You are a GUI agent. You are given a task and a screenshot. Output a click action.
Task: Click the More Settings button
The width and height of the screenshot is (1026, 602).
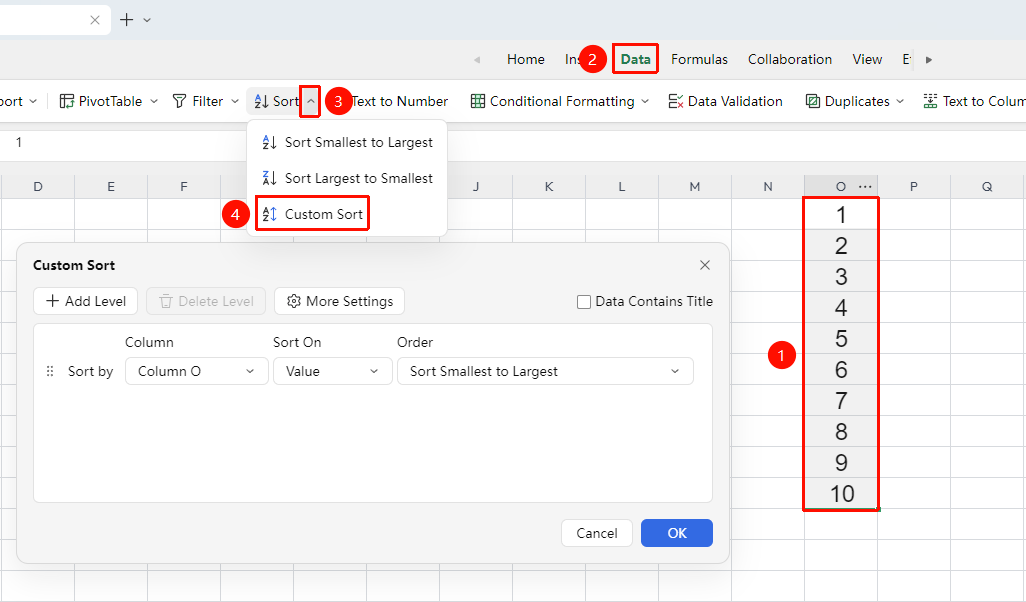pyautogui.click(x=340, y=301)
